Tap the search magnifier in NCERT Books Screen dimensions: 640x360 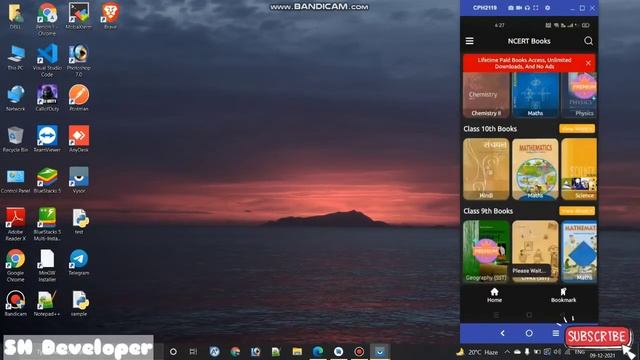tap(588, 41)
